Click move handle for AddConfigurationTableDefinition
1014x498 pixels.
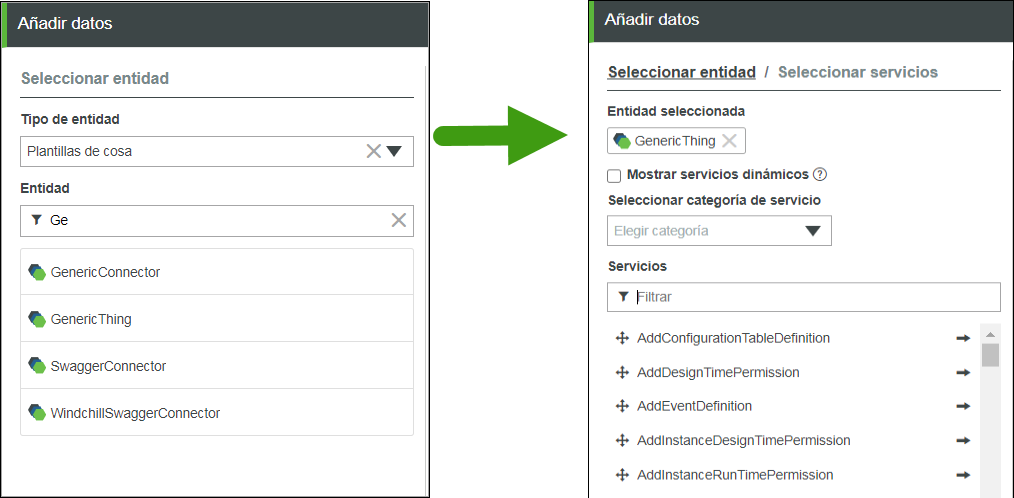[621, 338]
